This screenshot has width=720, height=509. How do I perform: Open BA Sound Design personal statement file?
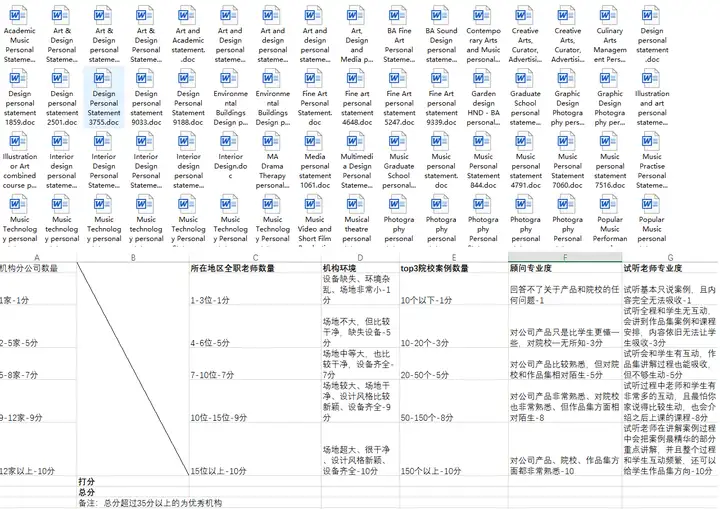coord(441,35)
